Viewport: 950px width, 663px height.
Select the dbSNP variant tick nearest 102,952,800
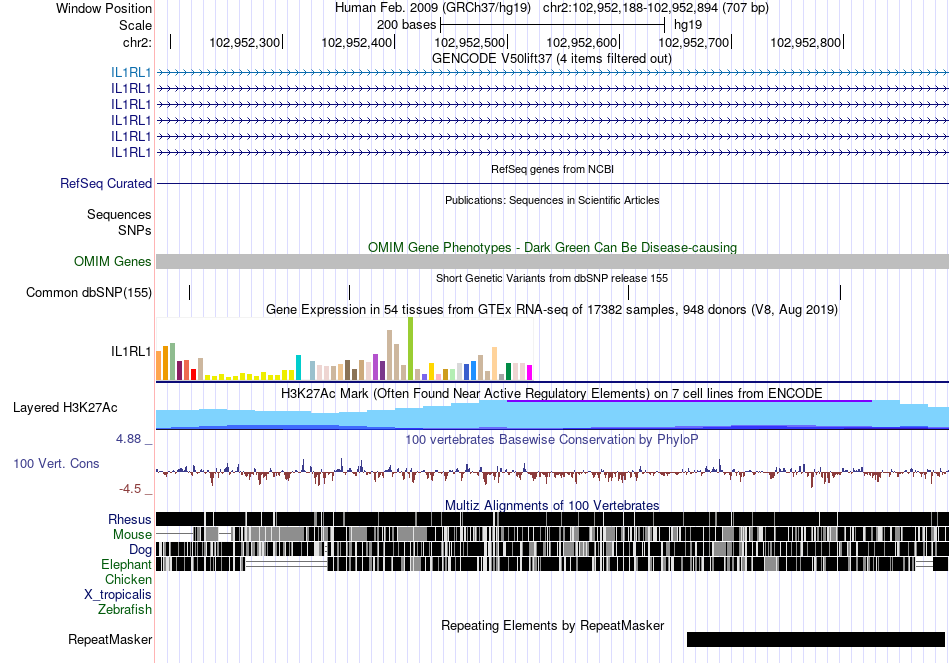click(x=840, y=293)
